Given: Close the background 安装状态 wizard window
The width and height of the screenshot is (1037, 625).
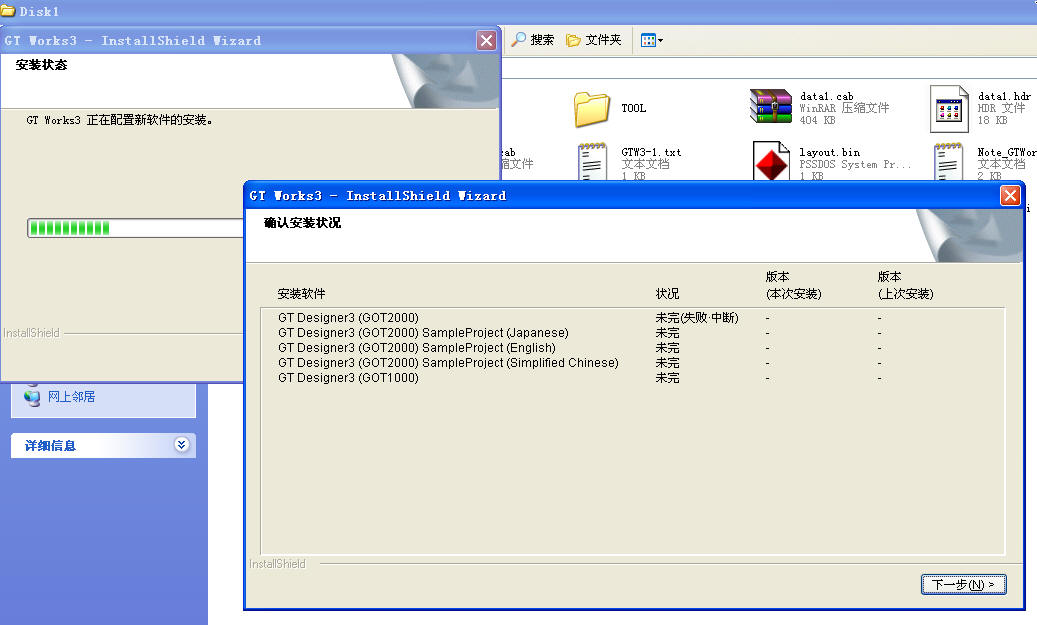Looking at the screenshot, I should click(486, 40).
